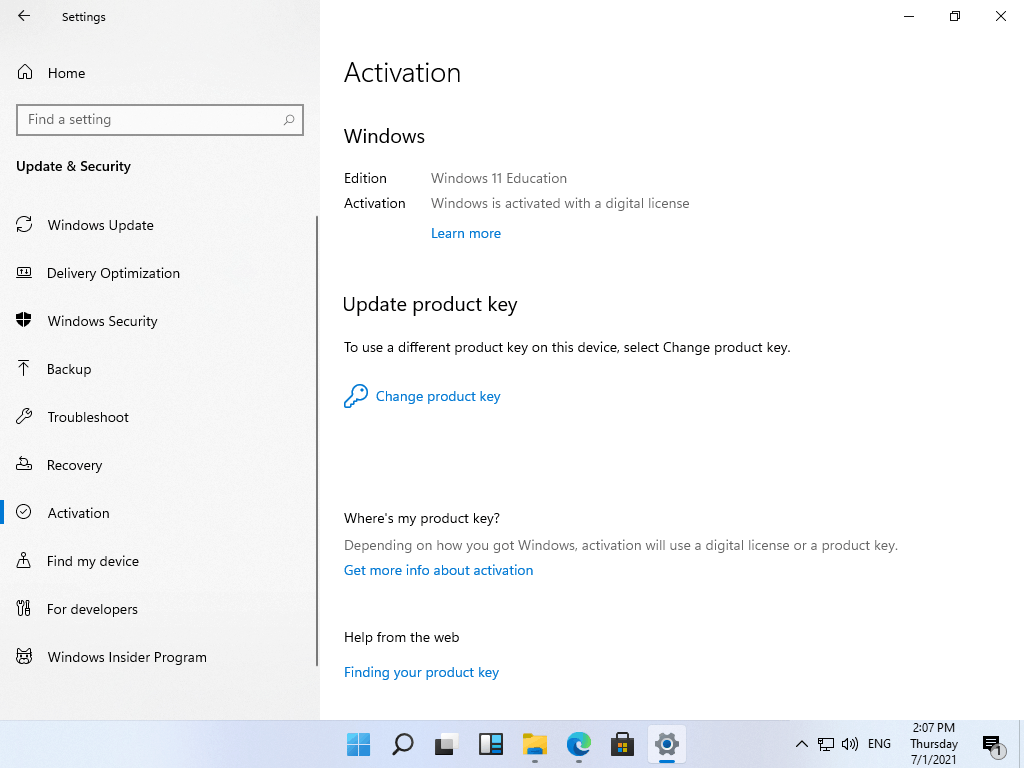The height and width of the screenshot is (768, 1024).
Task: Launch Microsoft Edge from the taskbar
Action: [578, 745]
